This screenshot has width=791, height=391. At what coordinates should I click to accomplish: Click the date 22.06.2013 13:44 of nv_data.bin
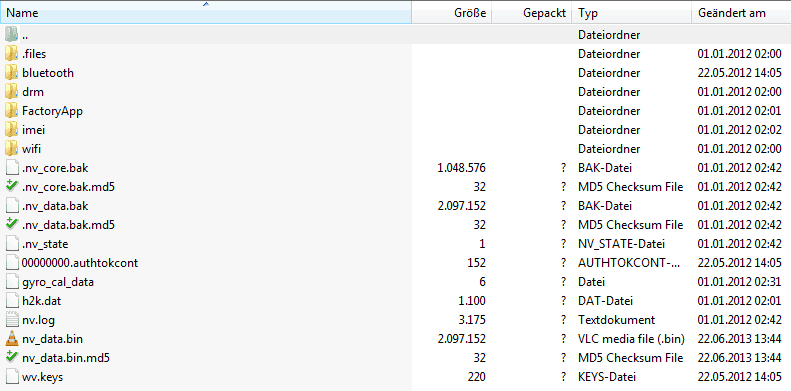coord(740,339)
